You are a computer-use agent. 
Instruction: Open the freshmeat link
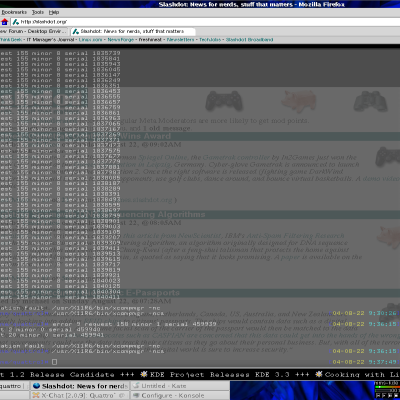(x=150, y=40)
